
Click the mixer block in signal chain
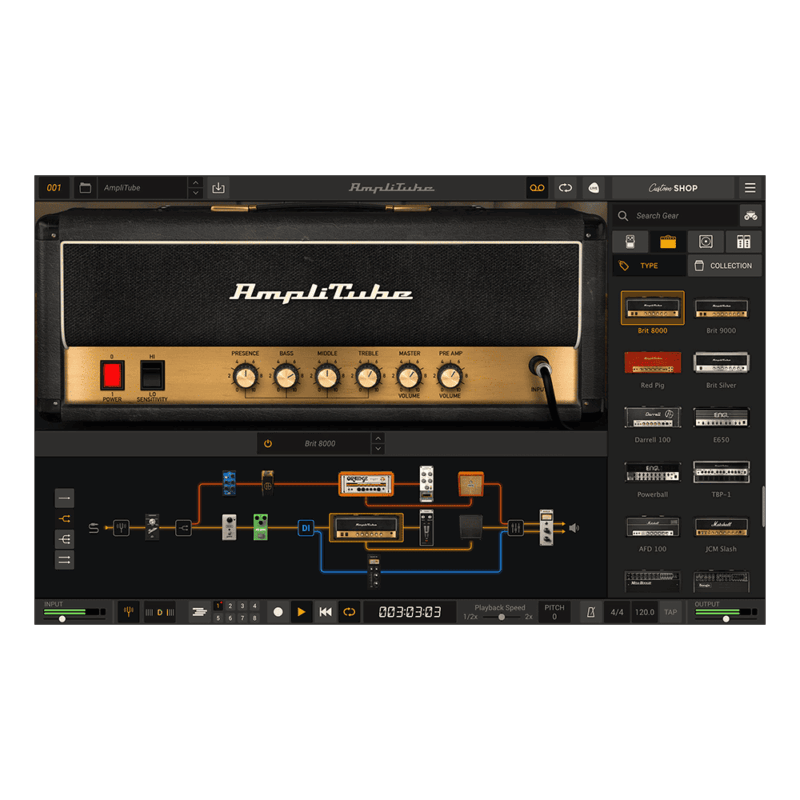515,528
